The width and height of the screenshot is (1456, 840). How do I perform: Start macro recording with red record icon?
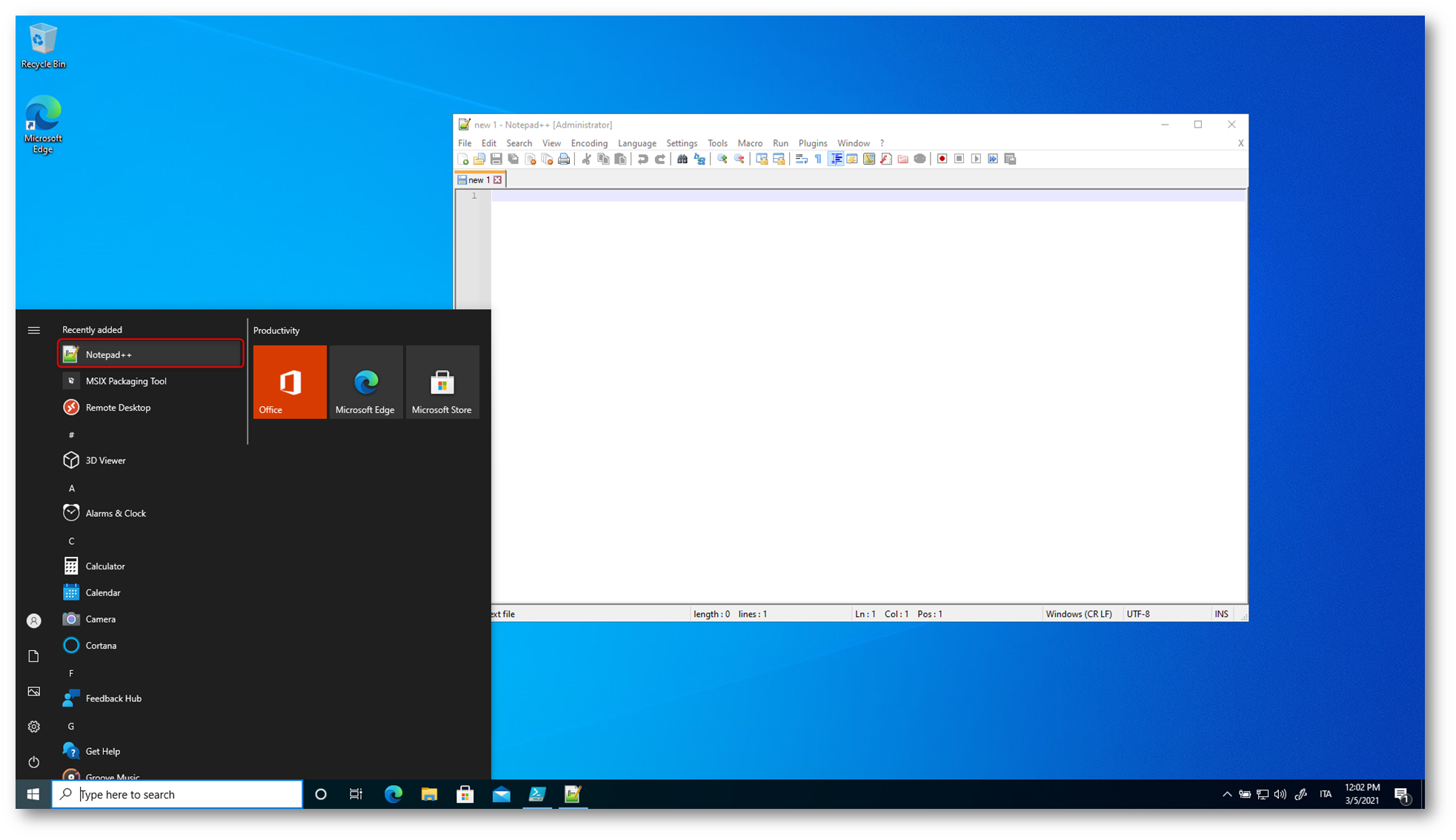click(943, 159)
